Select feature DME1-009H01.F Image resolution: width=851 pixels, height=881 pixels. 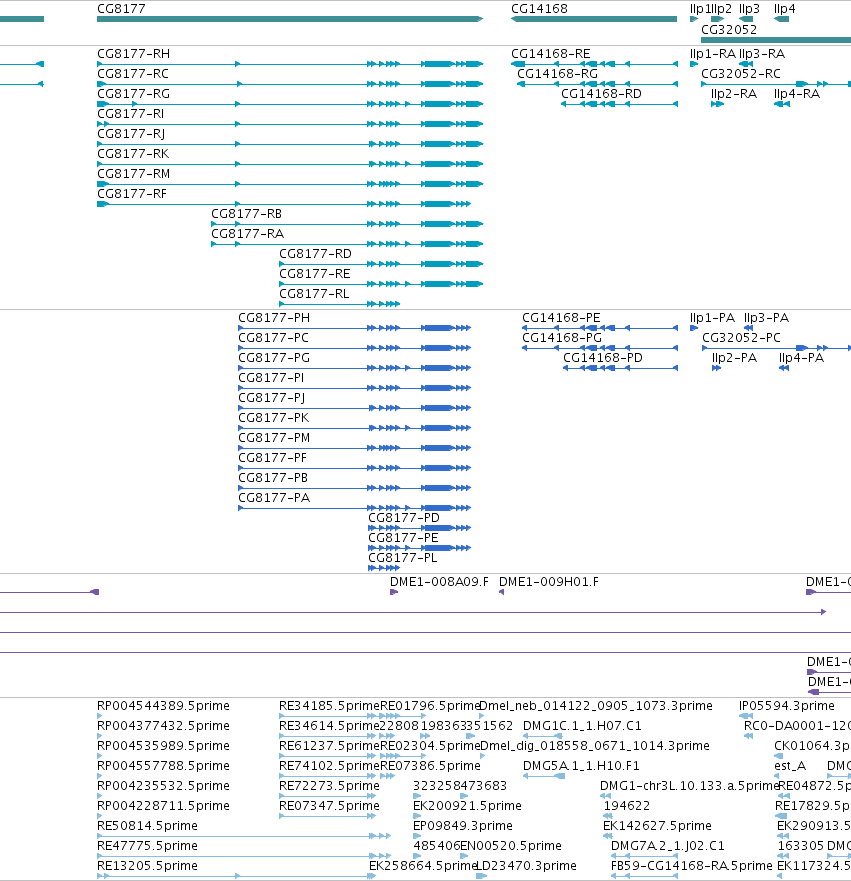(x=549, y=582)
